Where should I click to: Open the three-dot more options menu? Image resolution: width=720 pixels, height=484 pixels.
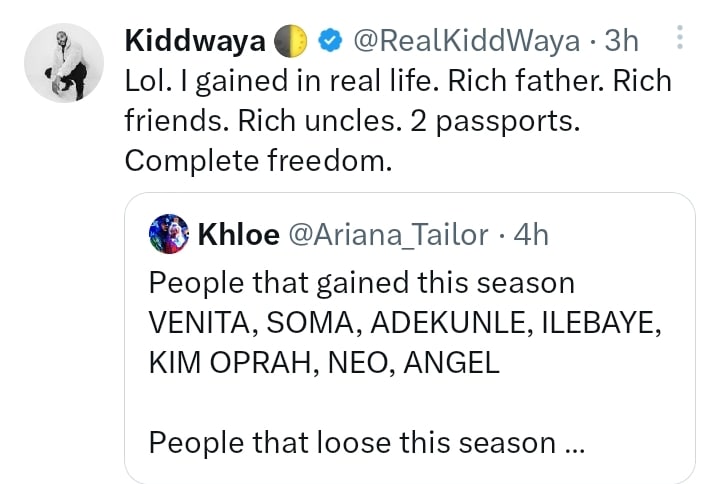[x=680, y=40]
